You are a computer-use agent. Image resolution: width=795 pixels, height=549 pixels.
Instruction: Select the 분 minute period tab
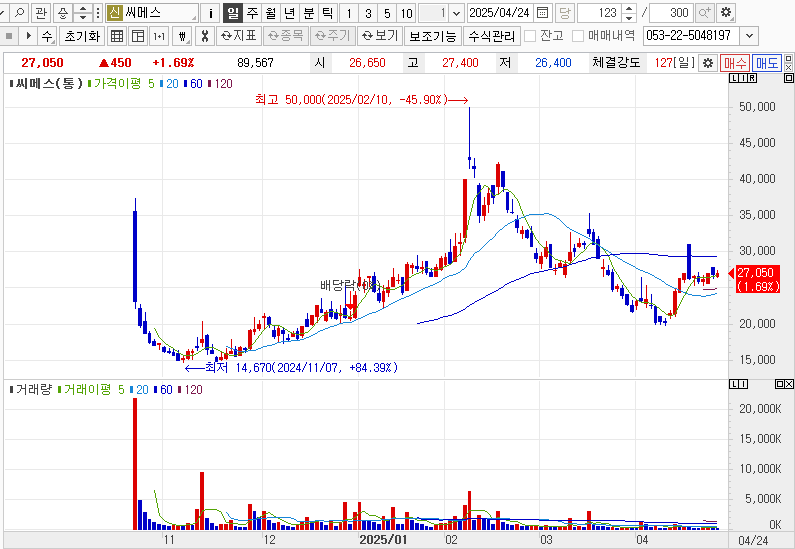(309, 13)
